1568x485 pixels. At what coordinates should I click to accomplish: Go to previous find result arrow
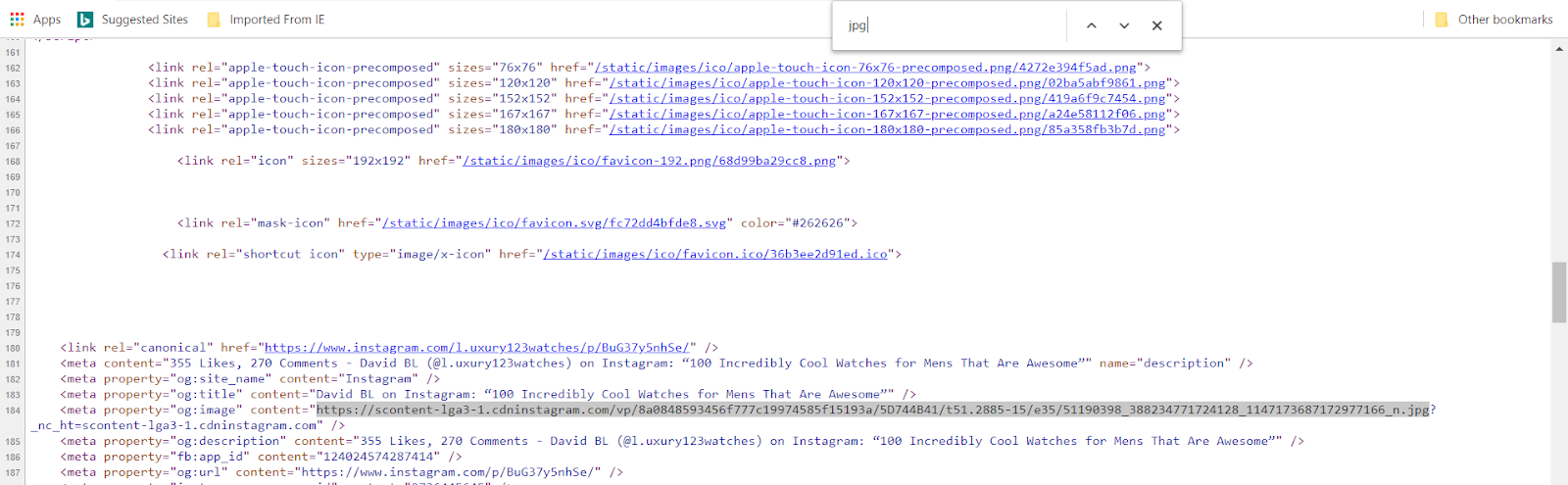[x=1092, y=25]
